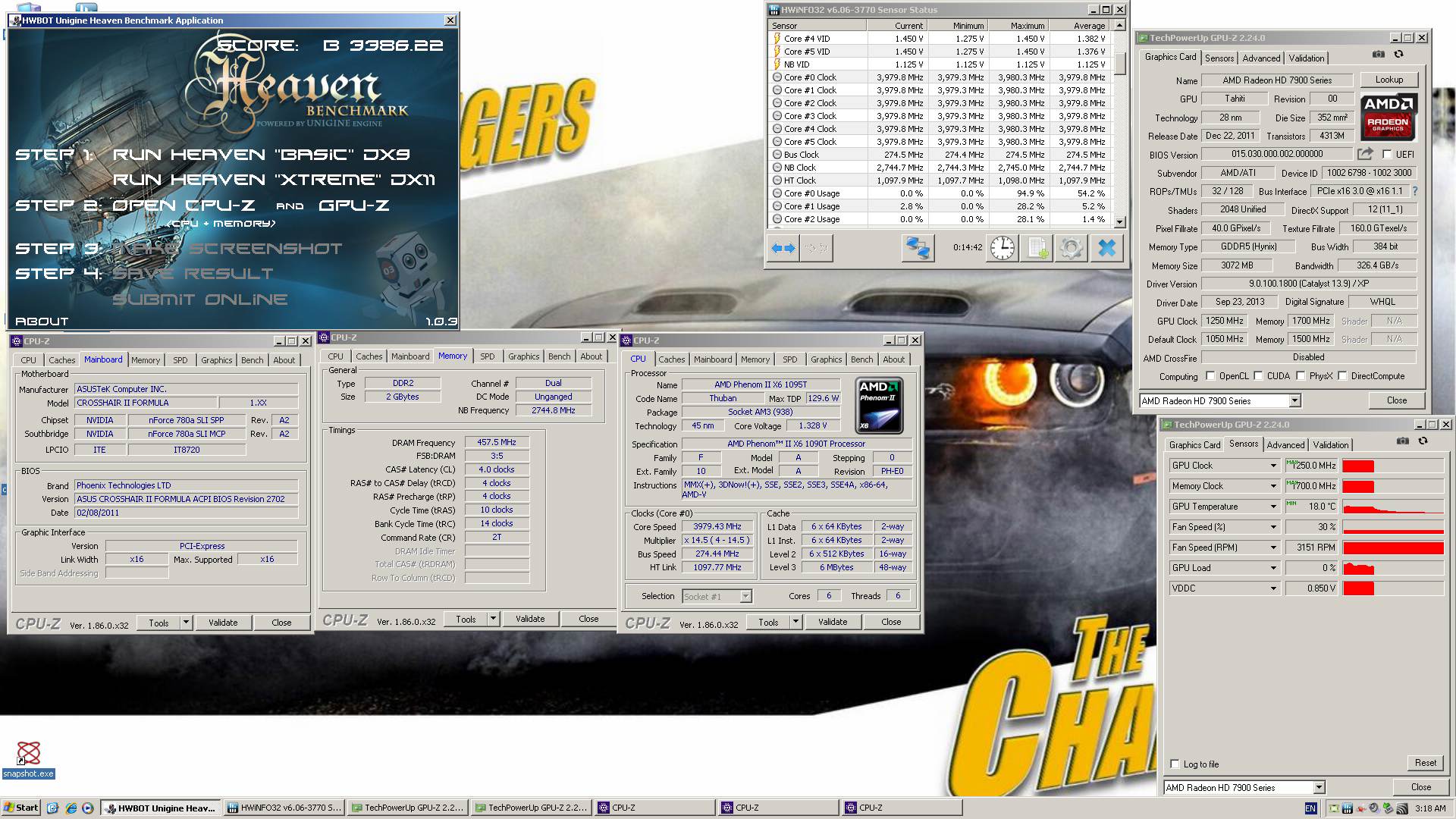The height and width of the screenshot is (819, 1456).
Task: Expand GPU Clock sensor dropdown
Action: 1273,466
